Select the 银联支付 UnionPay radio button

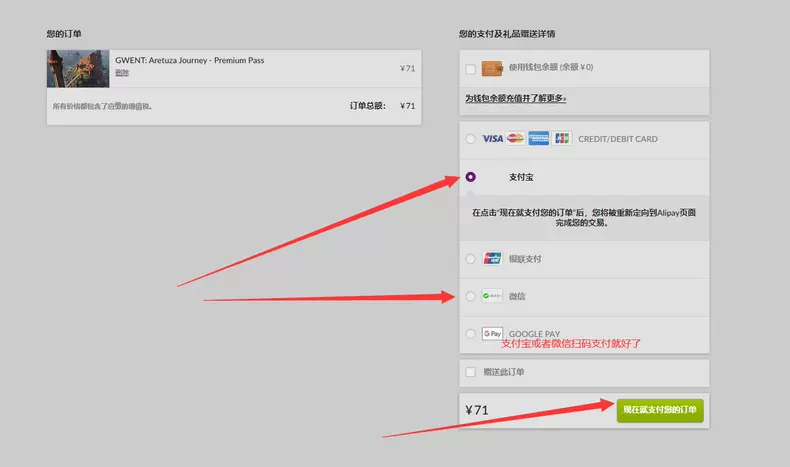(471, 259)
